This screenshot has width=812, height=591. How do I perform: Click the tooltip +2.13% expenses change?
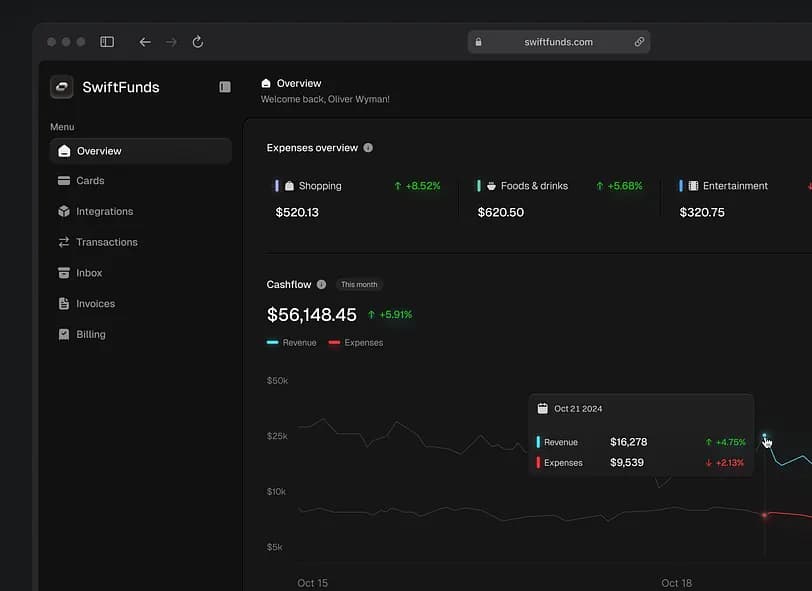[x=725, y=463]
